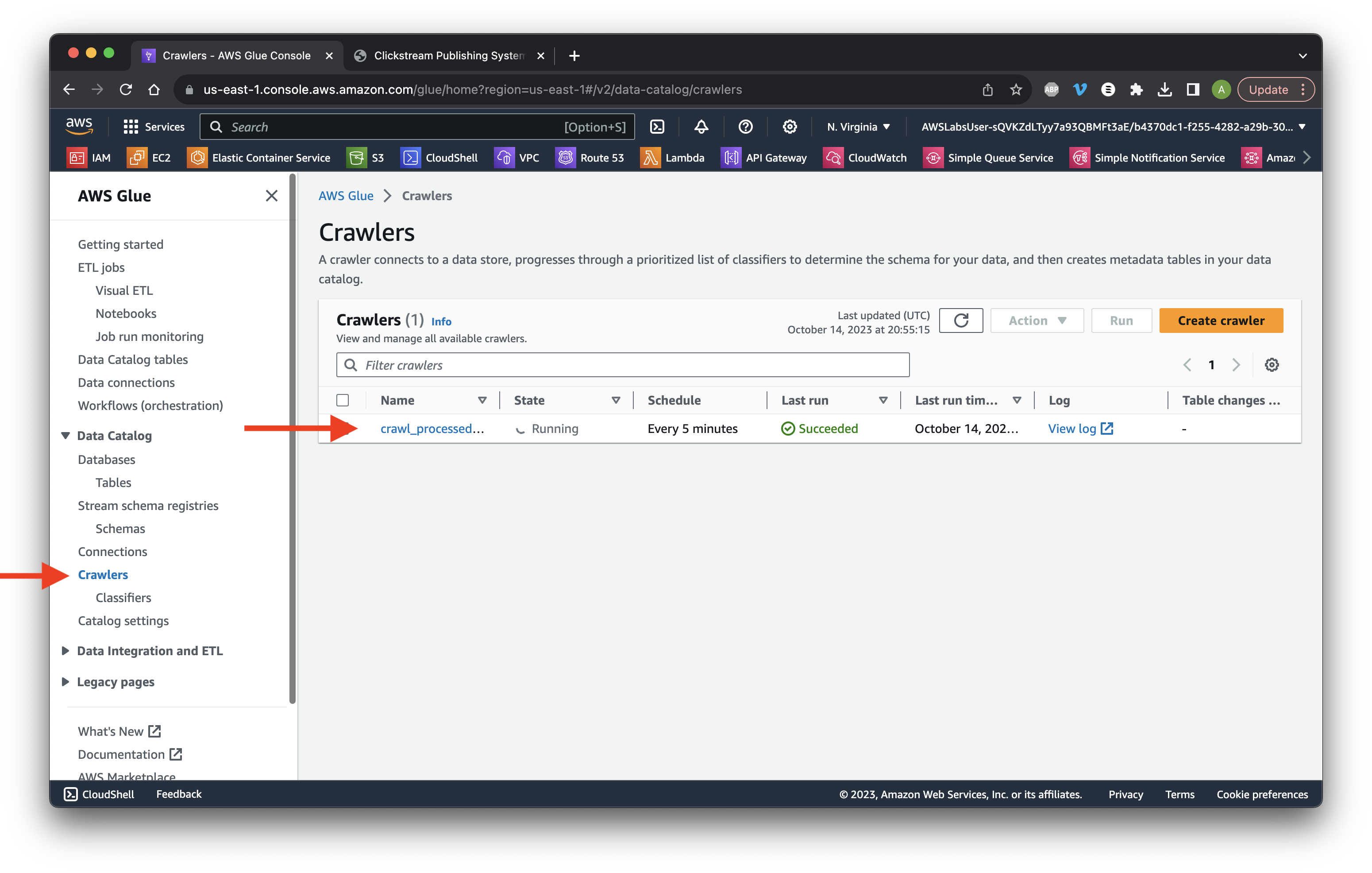The width and height of the screenshot is (1372, 873).
Task: Open the AWS help question-mark icon
Action: (745, 127)
